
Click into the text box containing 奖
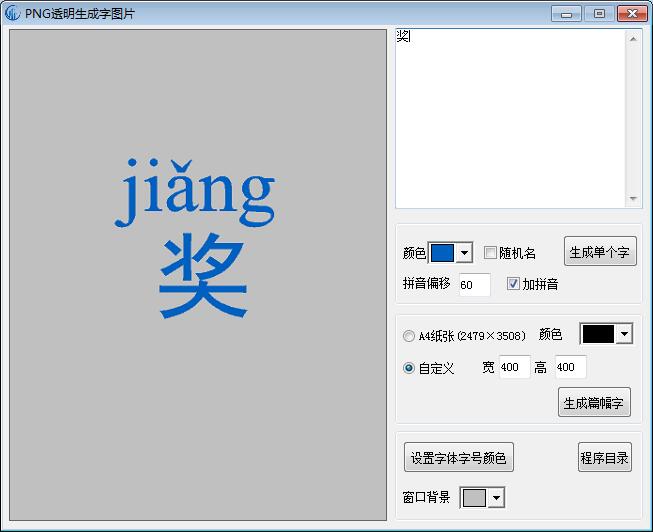point(511,119)
